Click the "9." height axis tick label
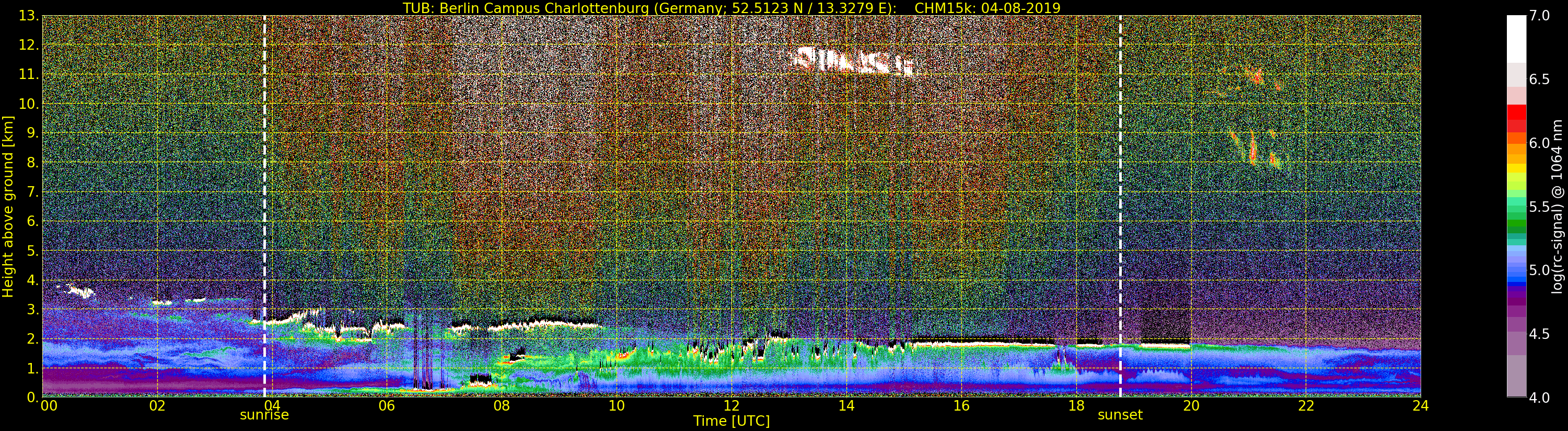Image resolution: width=1568 pixels, height=431 pixels. click(32, 133)
